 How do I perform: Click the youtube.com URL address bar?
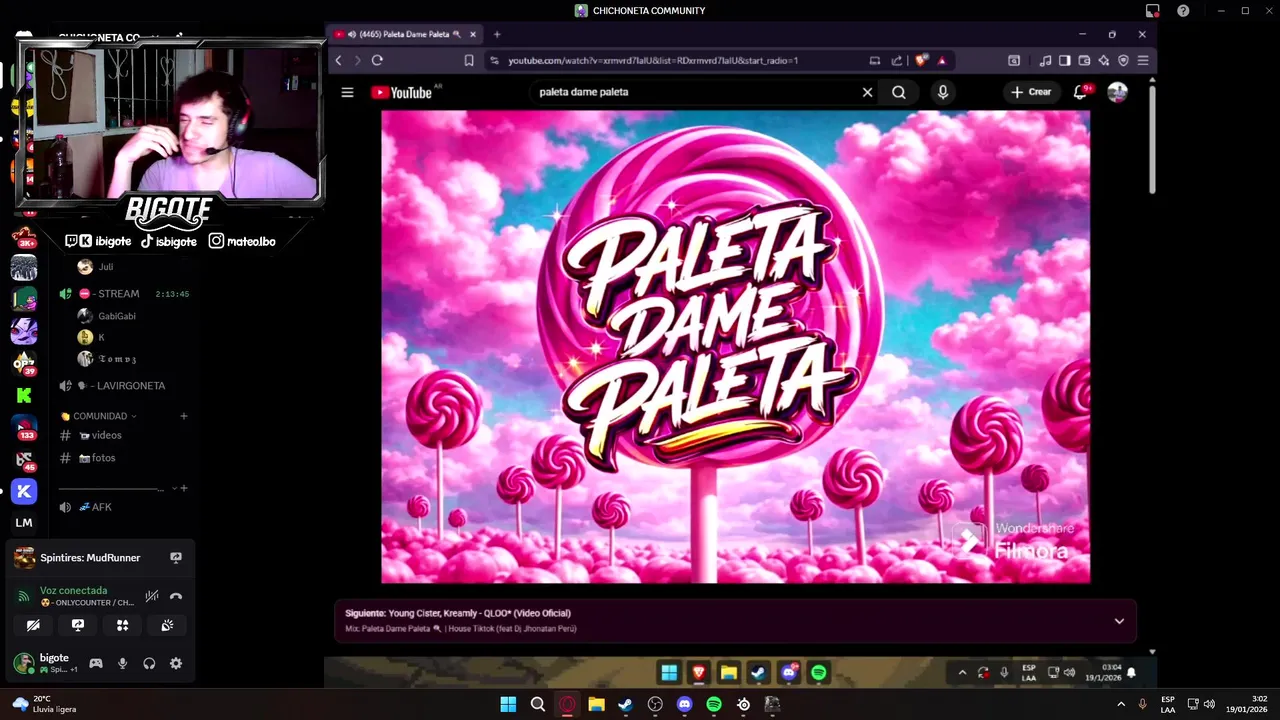point(652,60)
